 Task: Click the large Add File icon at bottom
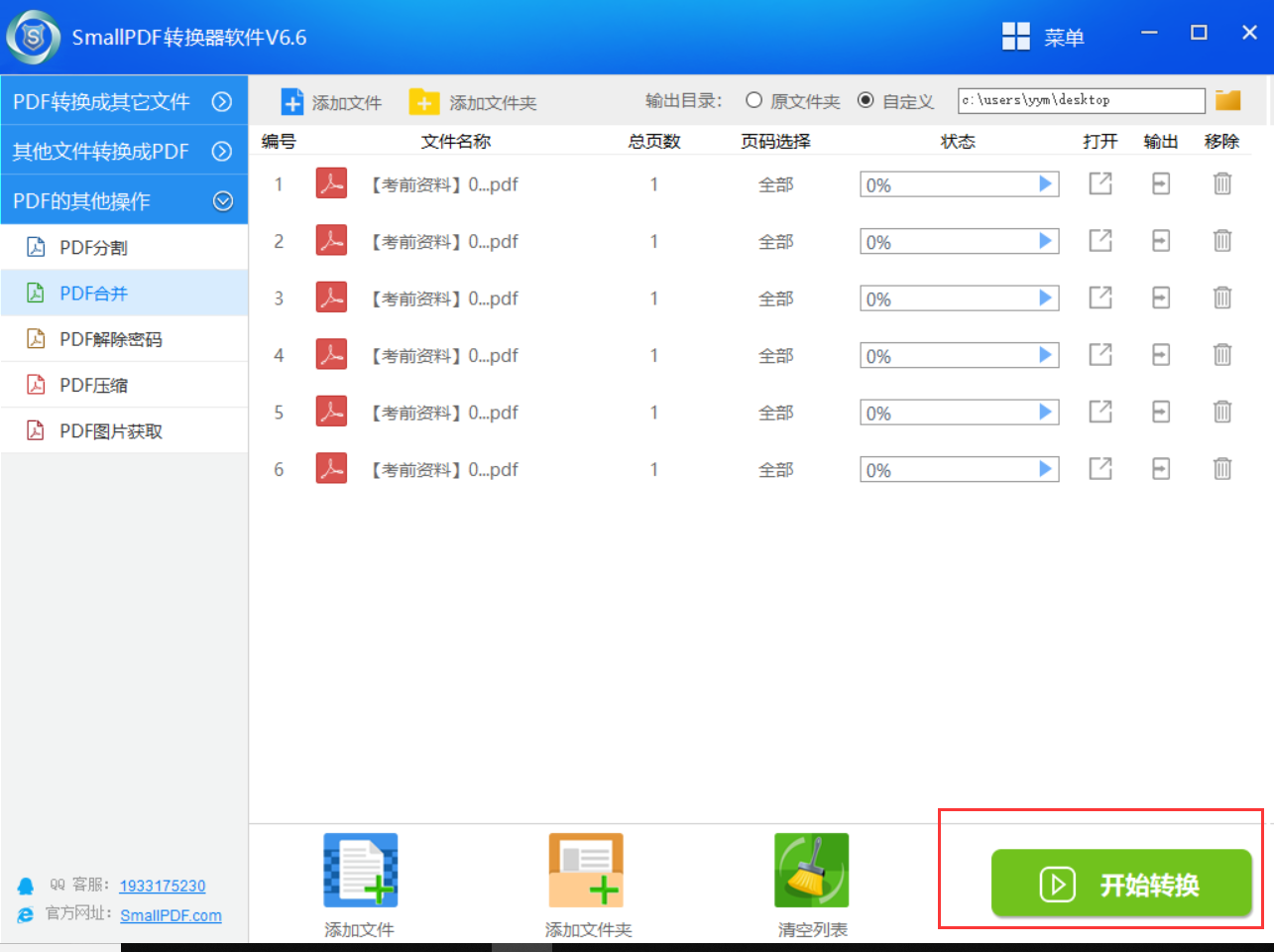point(360,871)
